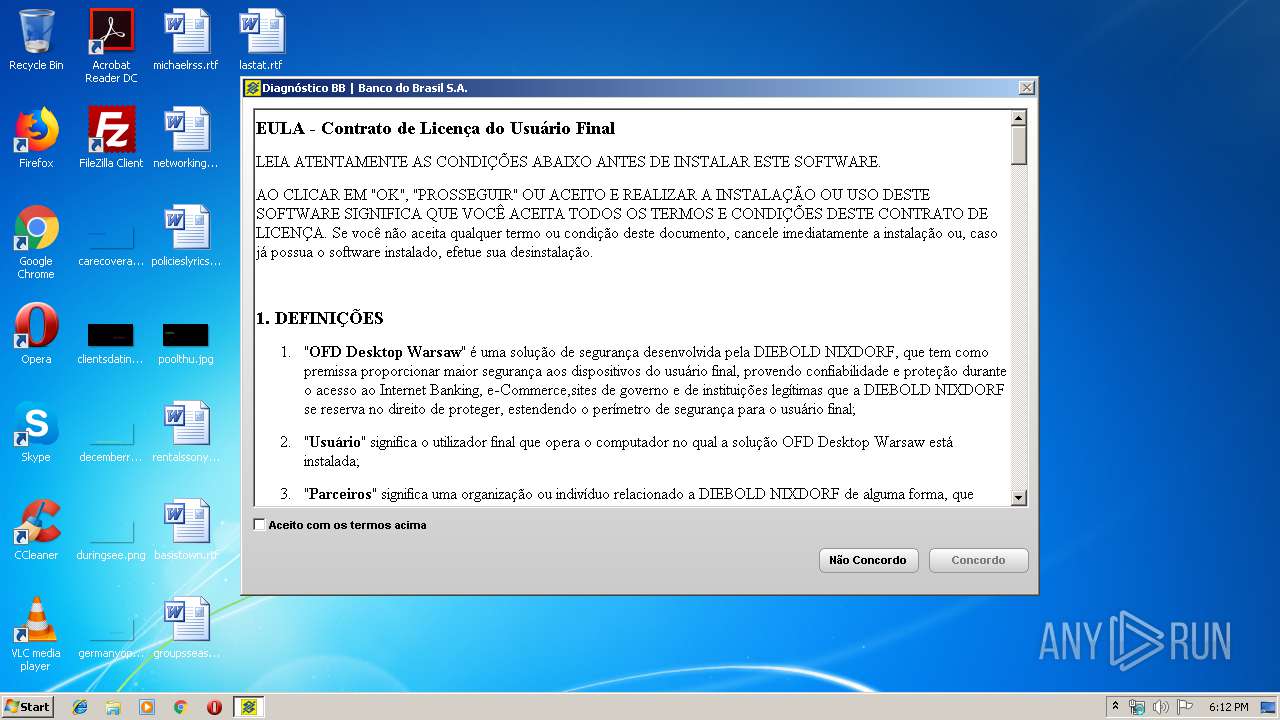1280x720 pixels.
Task: Select the decemberr file on the desktop
Action: coord(111,440)
